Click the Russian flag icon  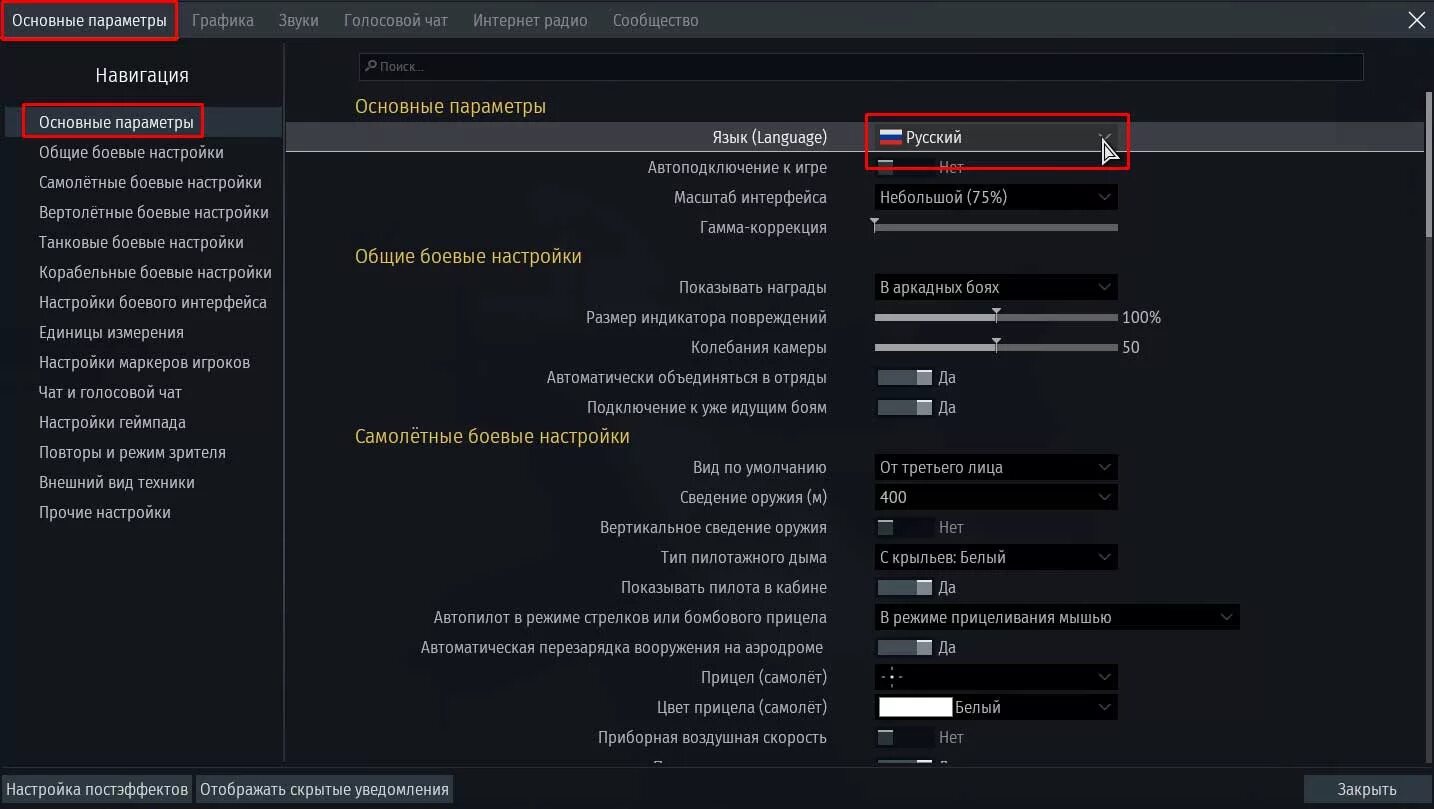890,137
